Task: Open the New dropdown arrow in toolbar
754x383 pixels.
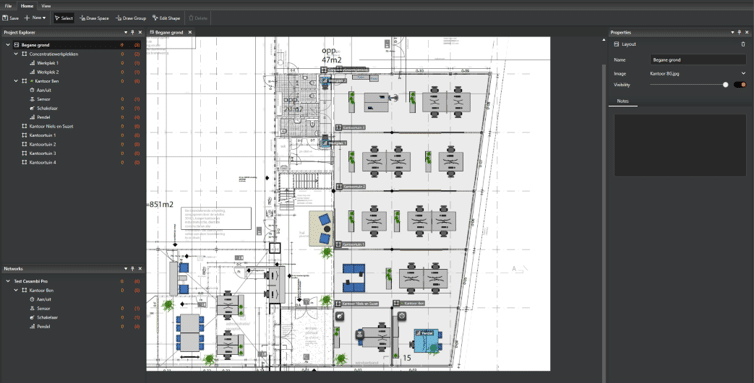Action: [x=44, y=18]
